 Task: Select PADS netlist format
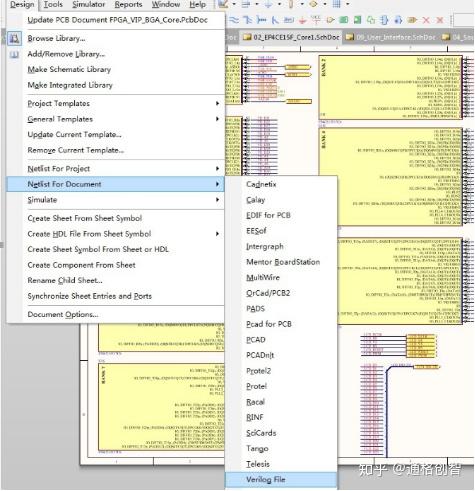tap(281, 309)
